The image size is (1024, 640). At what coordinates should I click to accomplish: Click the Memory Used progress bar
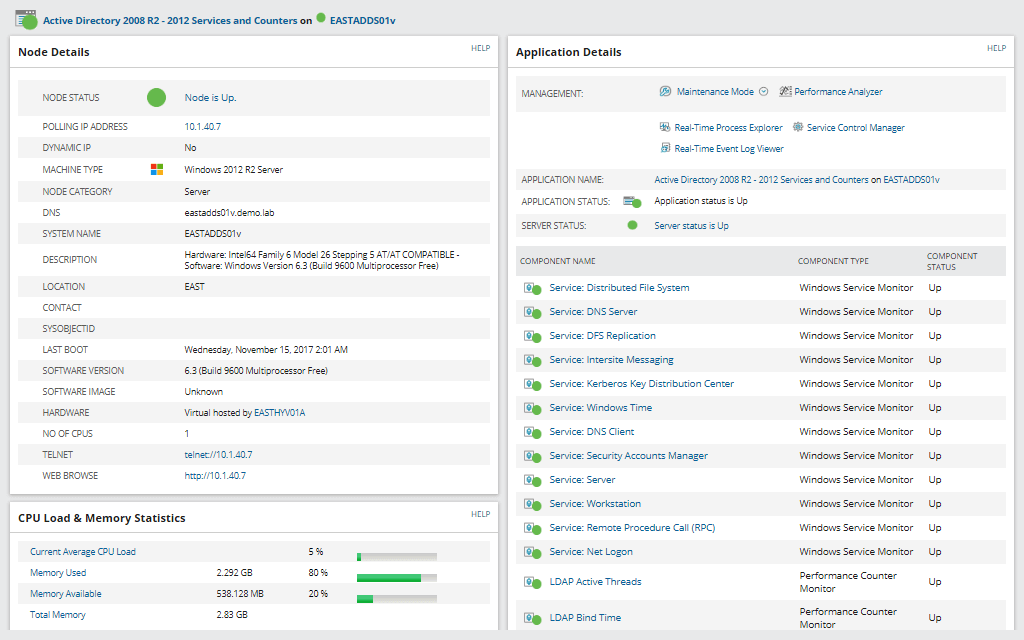point(397,577)
